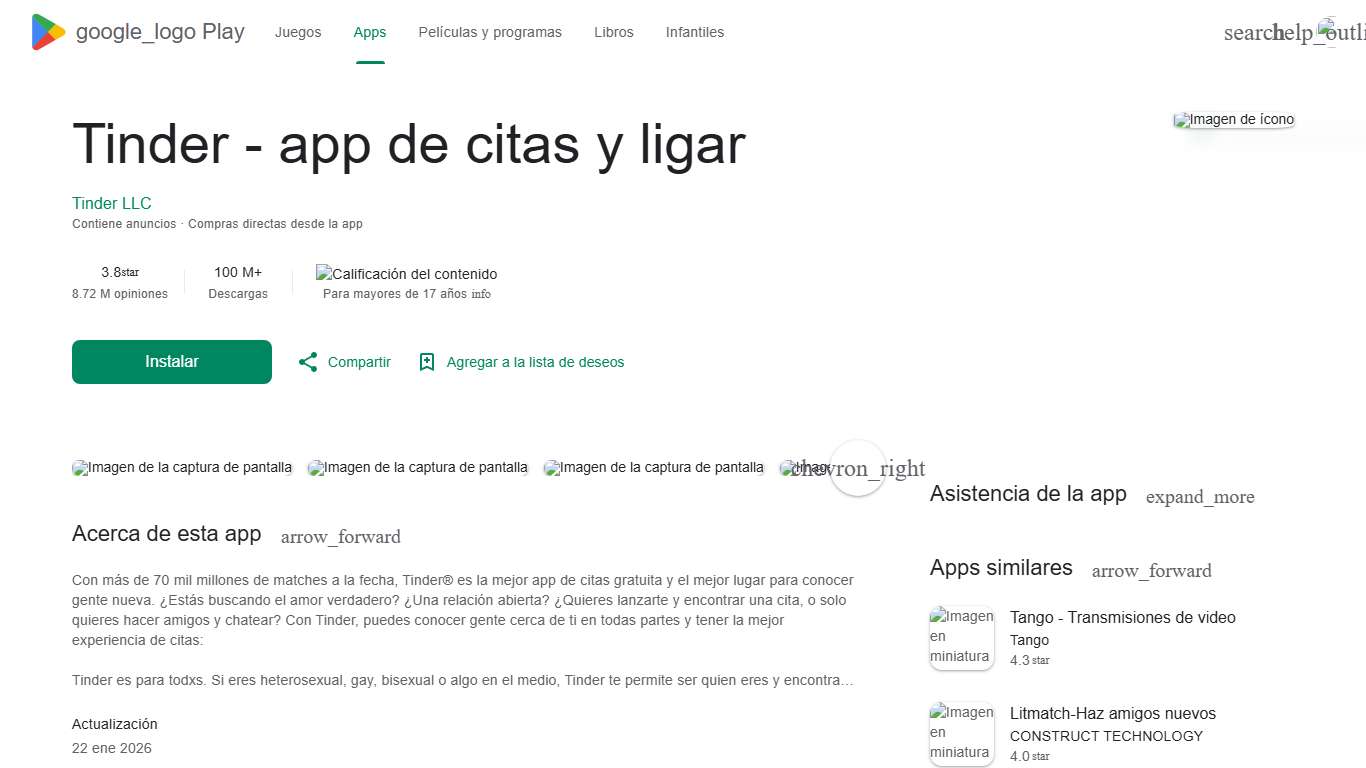This screenshot has width=1366, height=768.
Task: Open the Tinder LLC developer link
Action: pyautogui.click(x=111, y=203)
